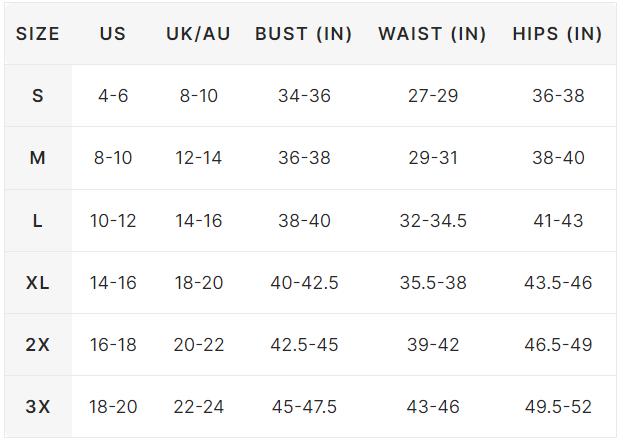Click the SIZE column header
Image resolution: width=627 pixels, height=440 pixels.
(38, 34)
